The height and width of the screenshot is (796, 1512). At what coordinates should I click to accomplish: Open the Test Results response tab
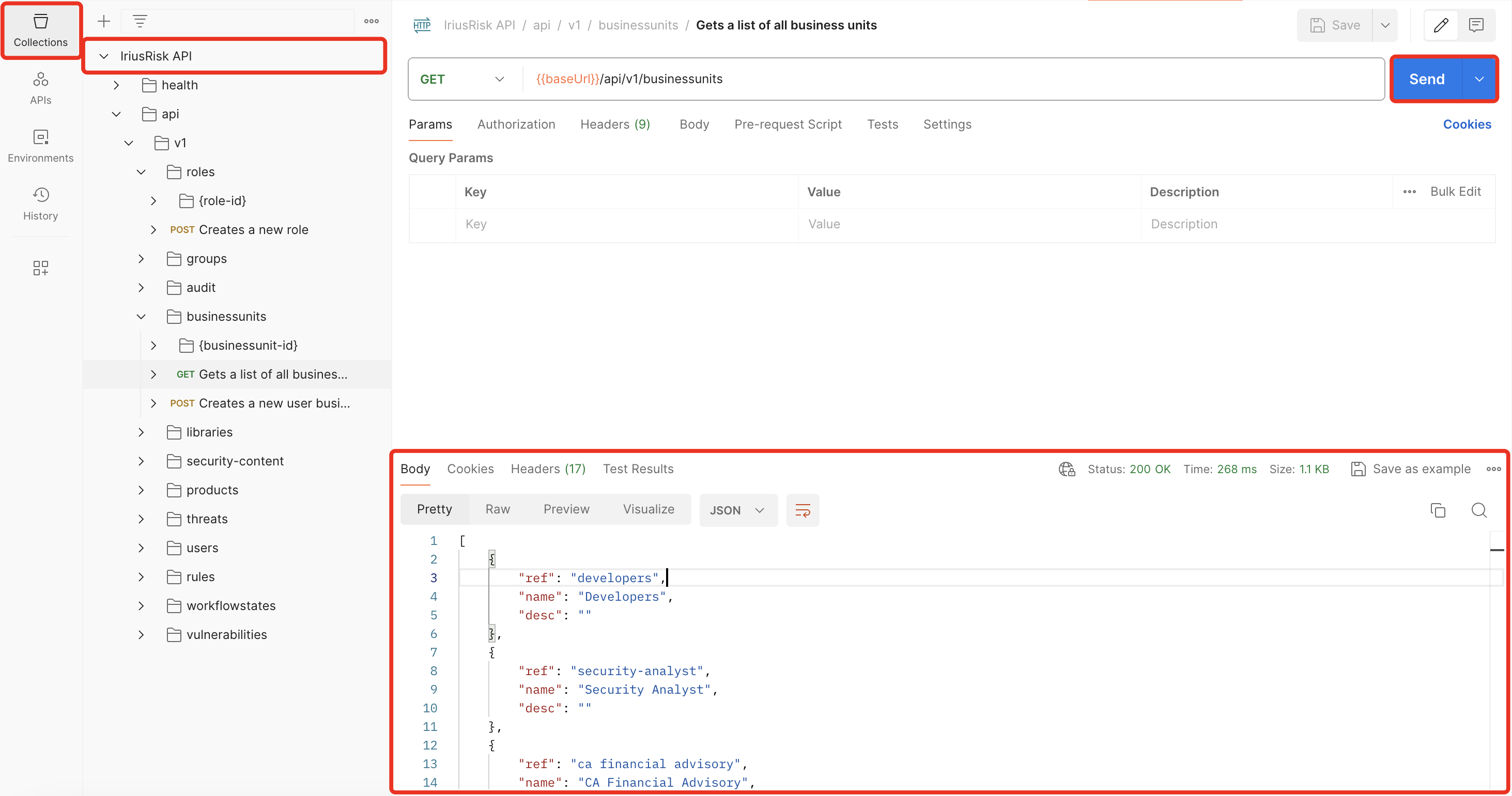pyautogui.click(x=638, y=469)
